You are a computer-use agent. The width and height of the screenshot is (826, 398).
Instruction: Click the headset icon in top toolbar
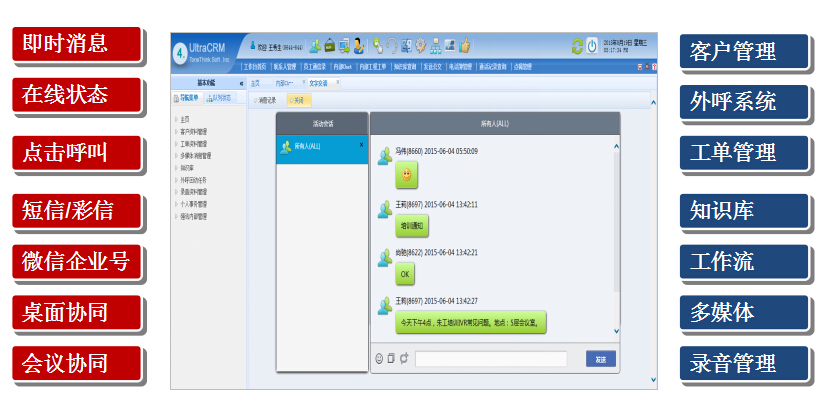[391, 46]
